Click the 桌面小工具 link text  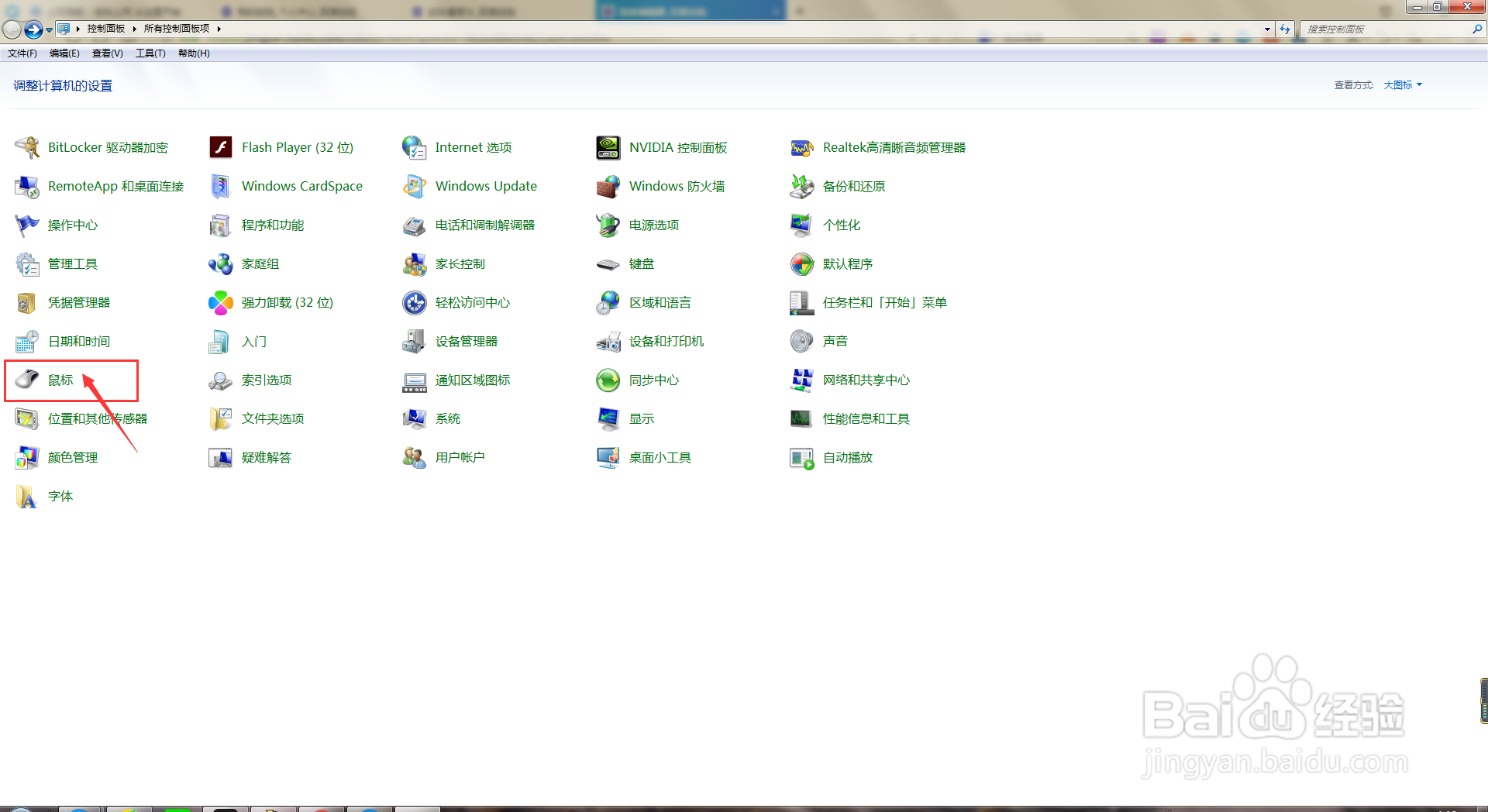click(x=660, y=457)
